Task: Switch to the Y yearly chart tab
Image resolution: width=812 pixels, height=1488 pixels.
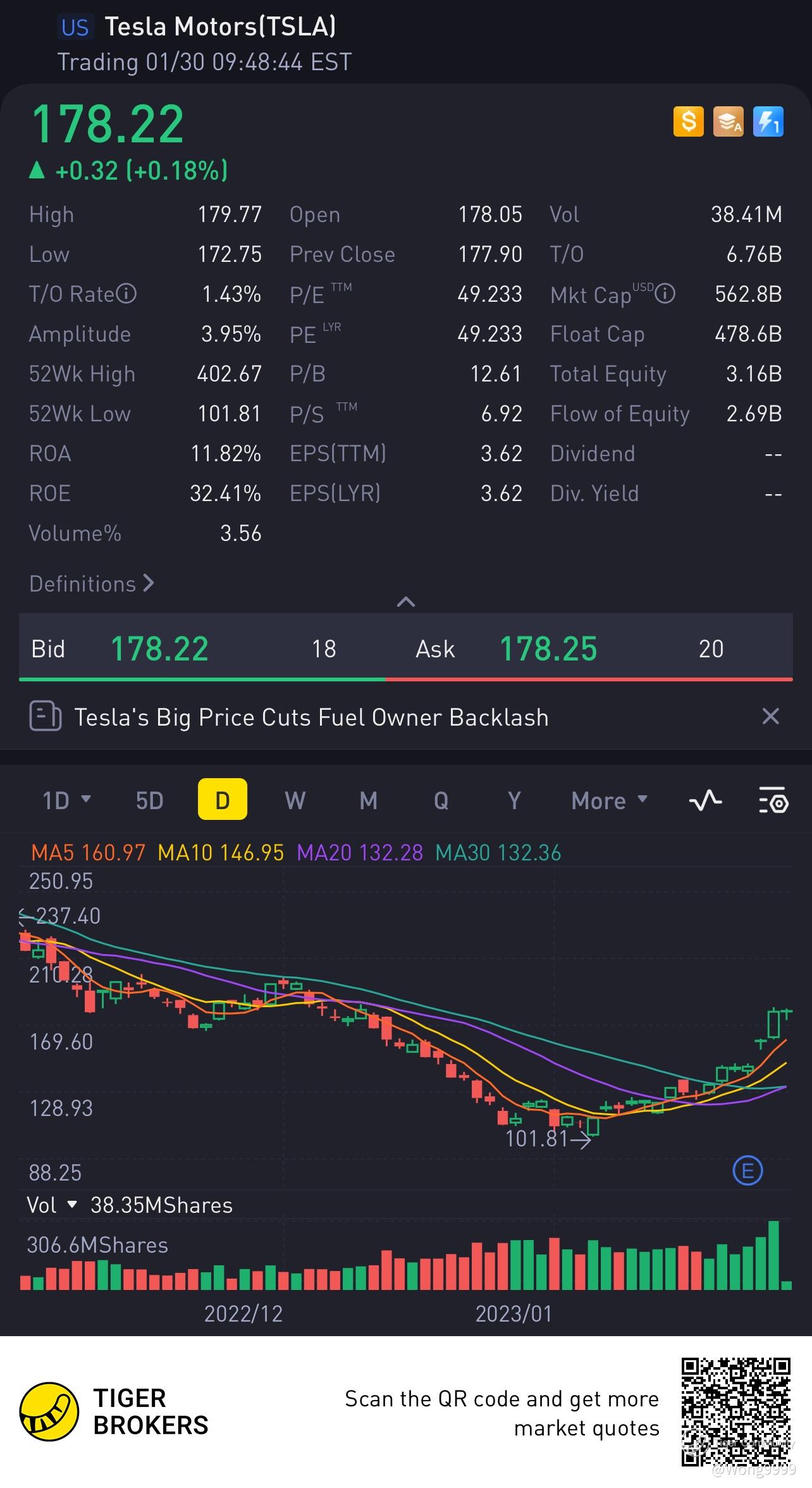Action: (x=514, y=800)
